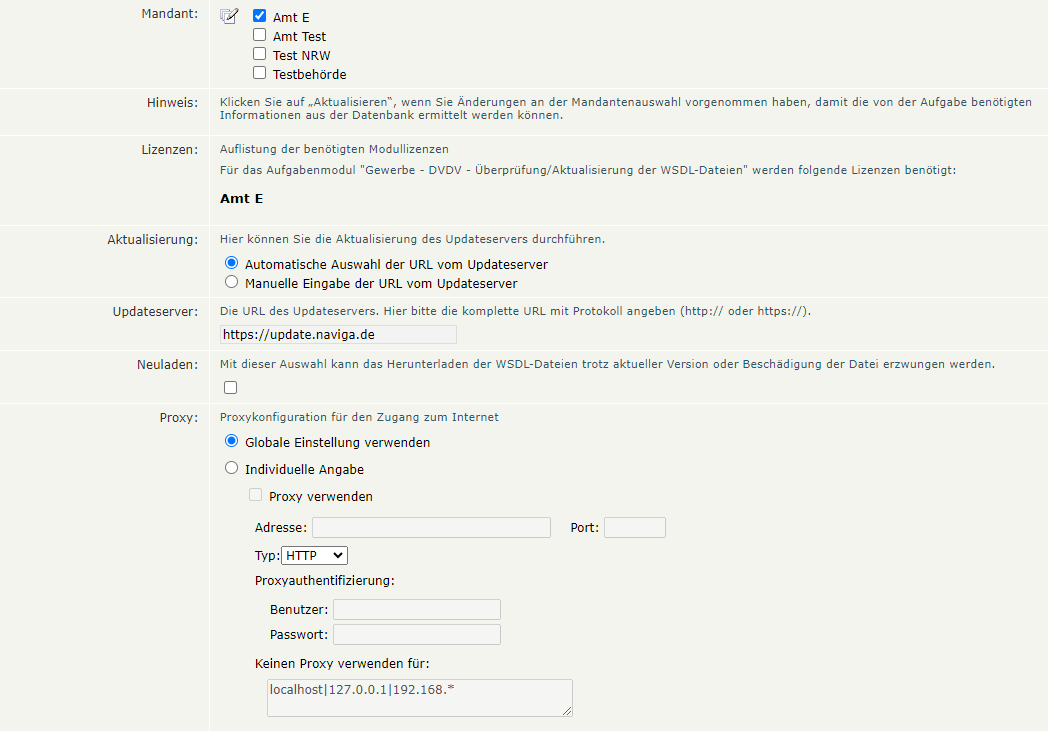Choose Manuelle Eingabe der URL option
Screen dimensions: 1048x731
[x=232, y=282]
